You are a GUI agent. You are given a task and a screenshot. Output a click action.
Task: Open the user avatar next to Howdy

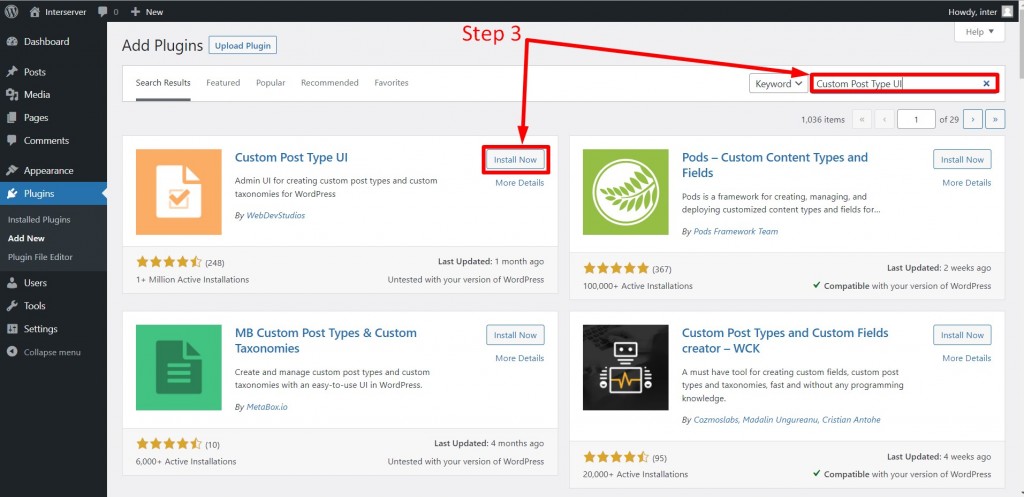click(x=1007, y=11)
